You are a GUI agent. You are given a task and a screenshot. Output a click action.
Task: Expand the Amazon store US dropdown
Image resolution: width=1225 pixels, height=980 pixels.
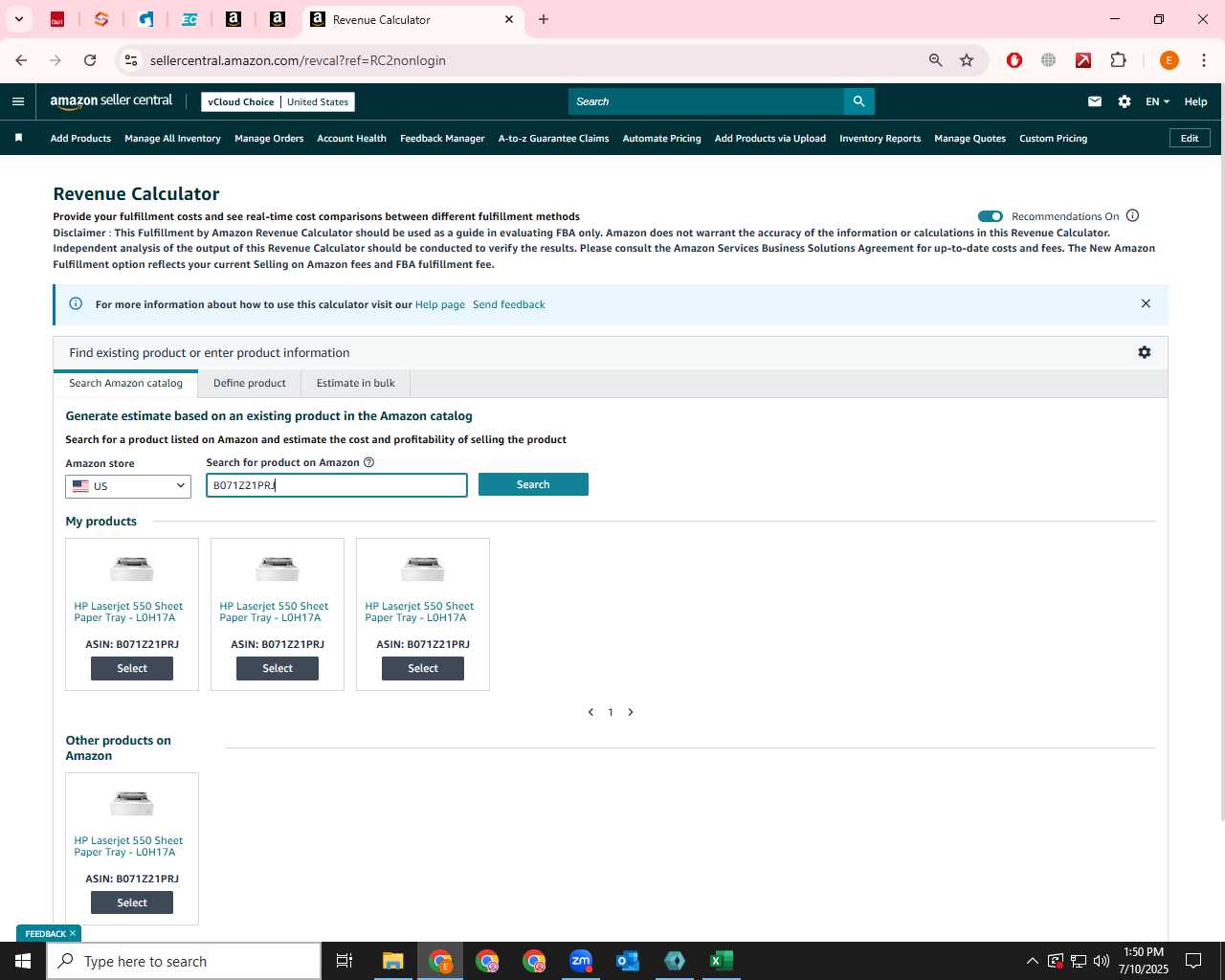(x=128, y=486)
